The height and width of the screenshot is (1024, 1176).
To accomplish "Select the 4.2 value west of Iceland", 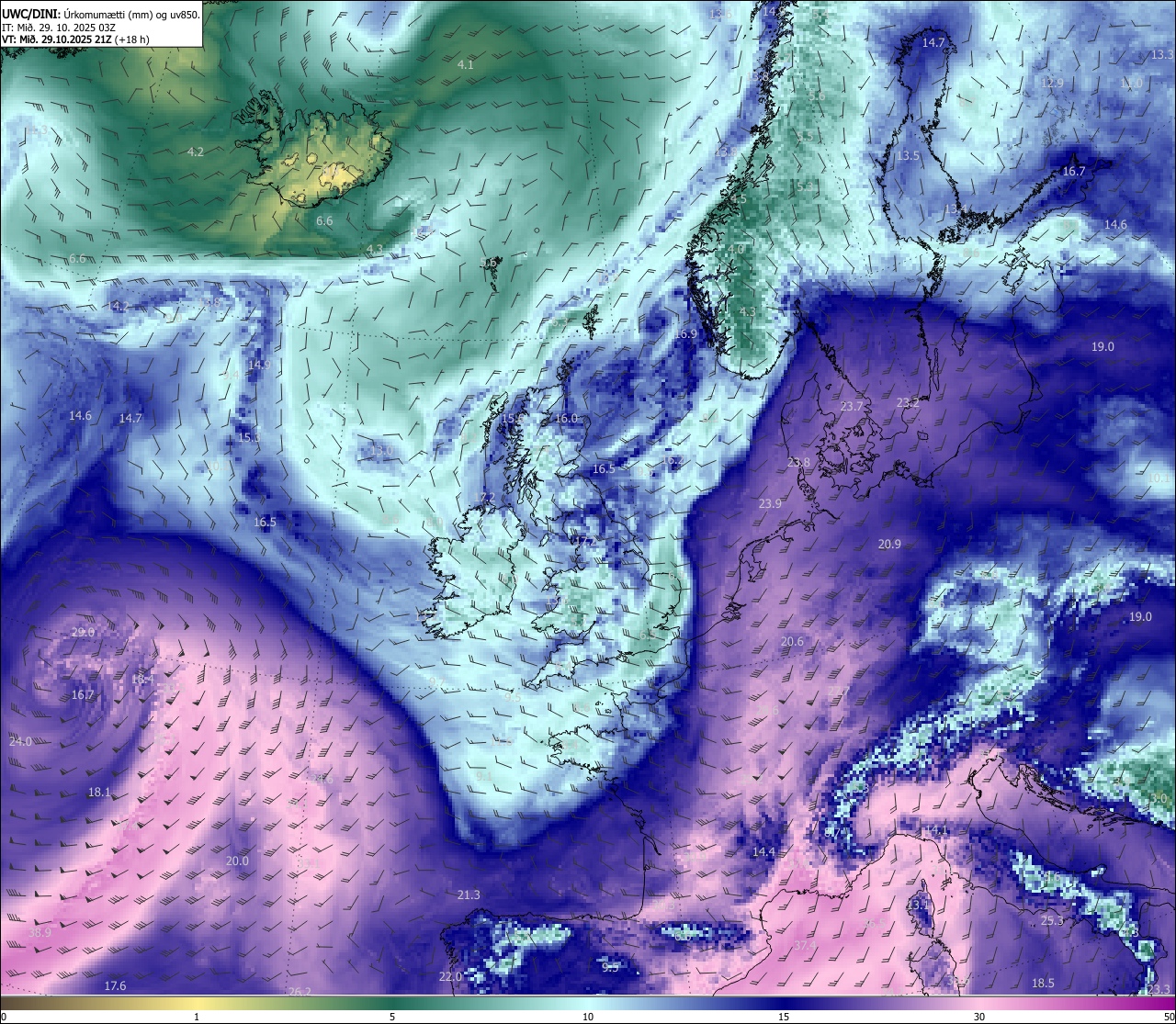I will pyautogui.click(x=195, y=152).
